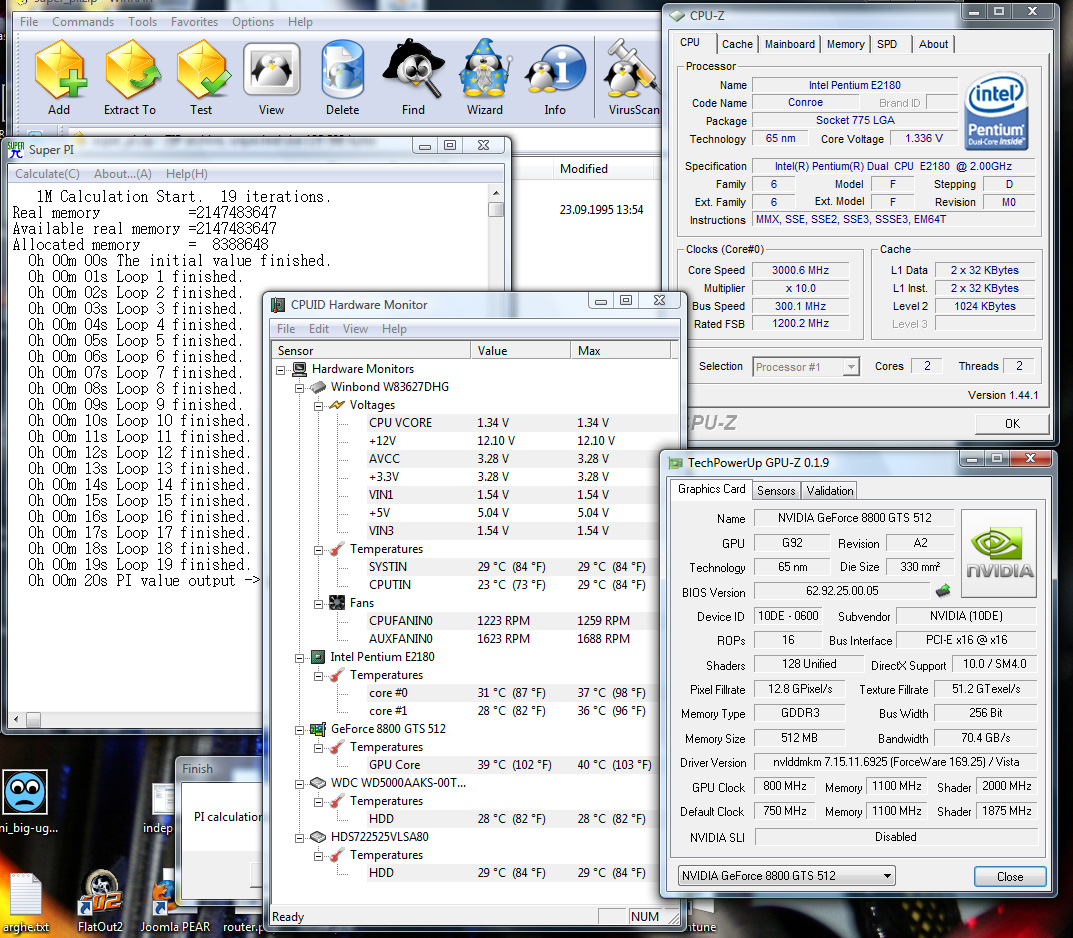
Task: Open the File menu in HWMonitor
Action: pyautogui.click(x=286, y=329)
